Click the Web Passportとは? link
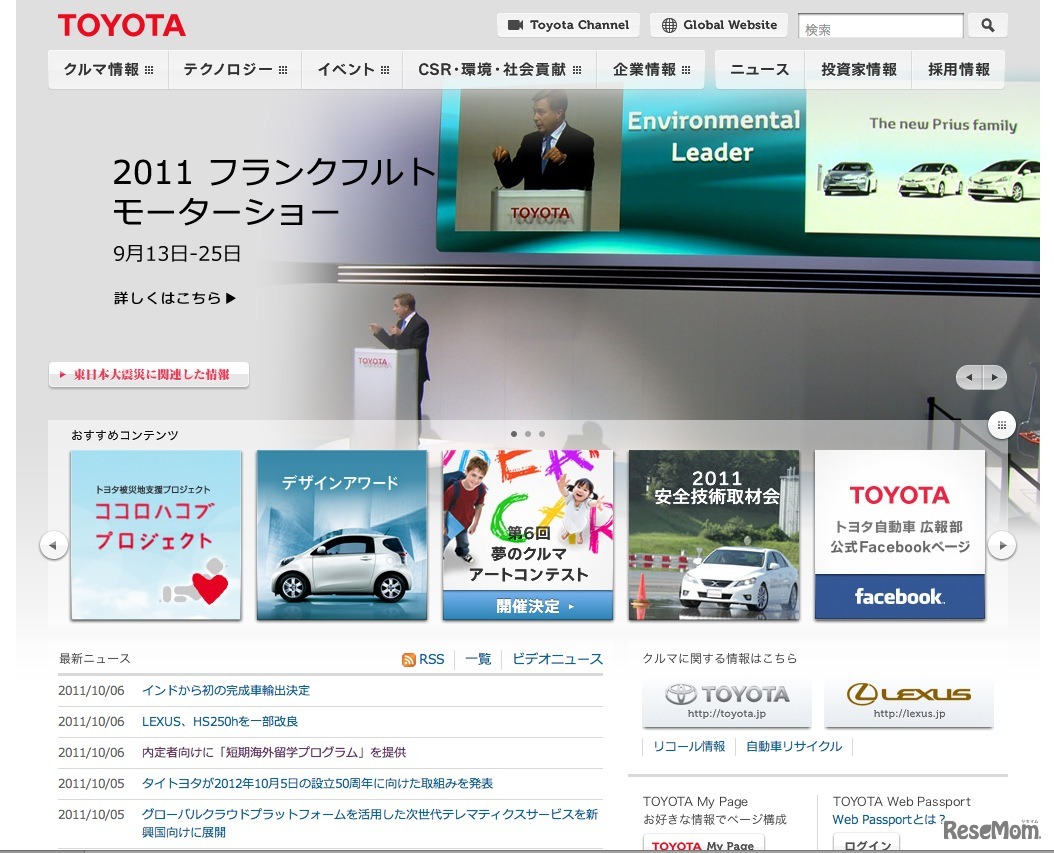1054x853 pixels. click(889, 819)
